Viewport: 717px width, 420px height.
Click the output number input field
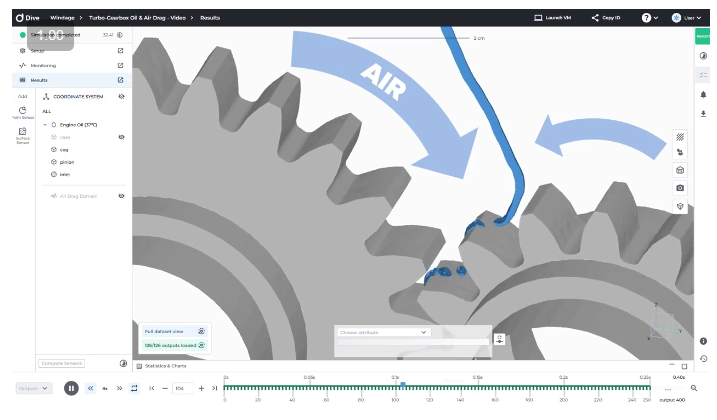[182, 388]
